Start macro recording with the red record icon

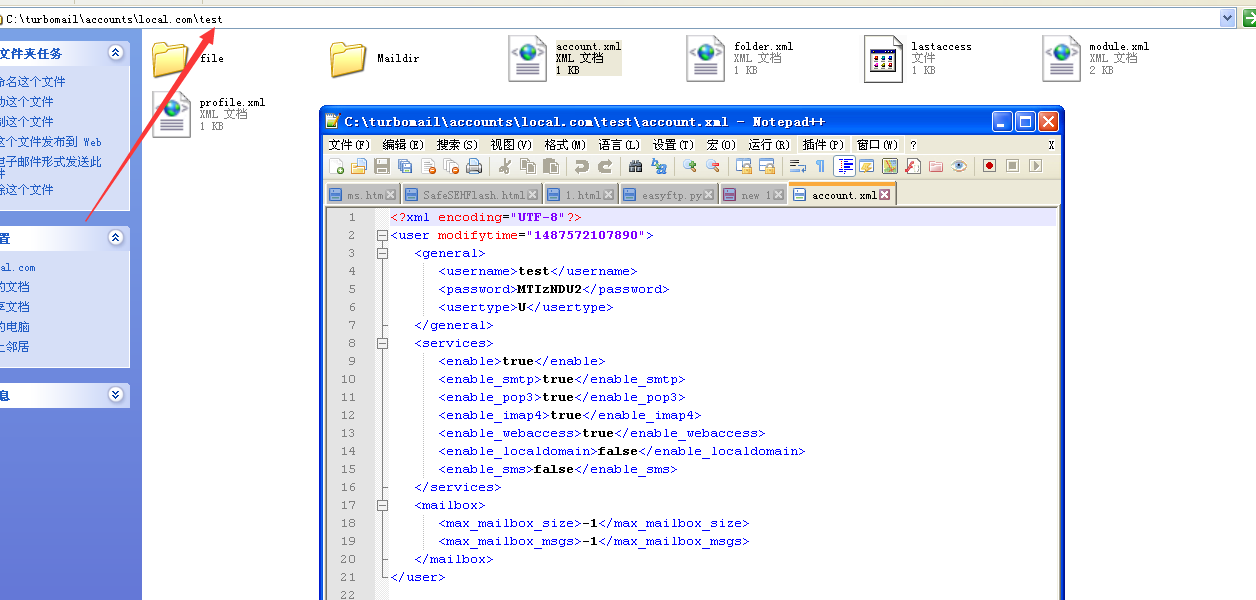point(989,166)
